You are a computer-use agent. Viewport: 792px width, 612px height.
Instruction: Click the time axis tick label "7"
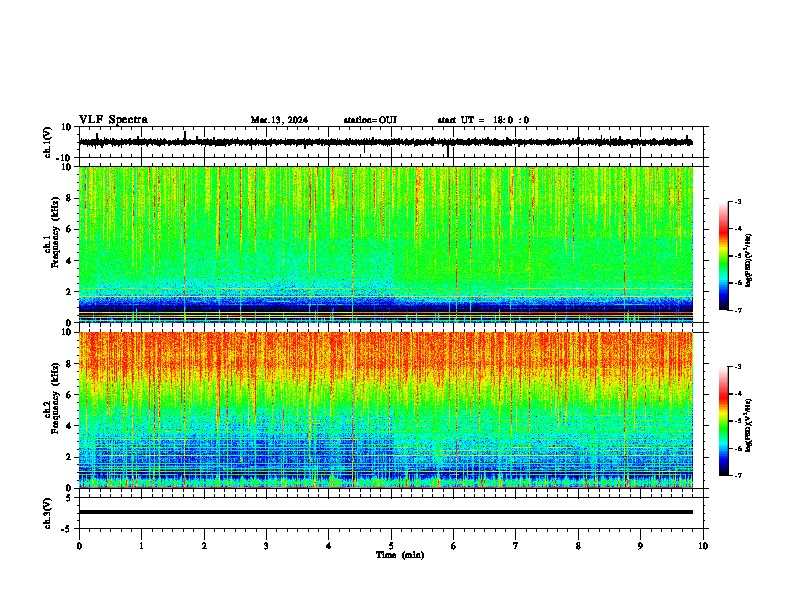point(516,546)
